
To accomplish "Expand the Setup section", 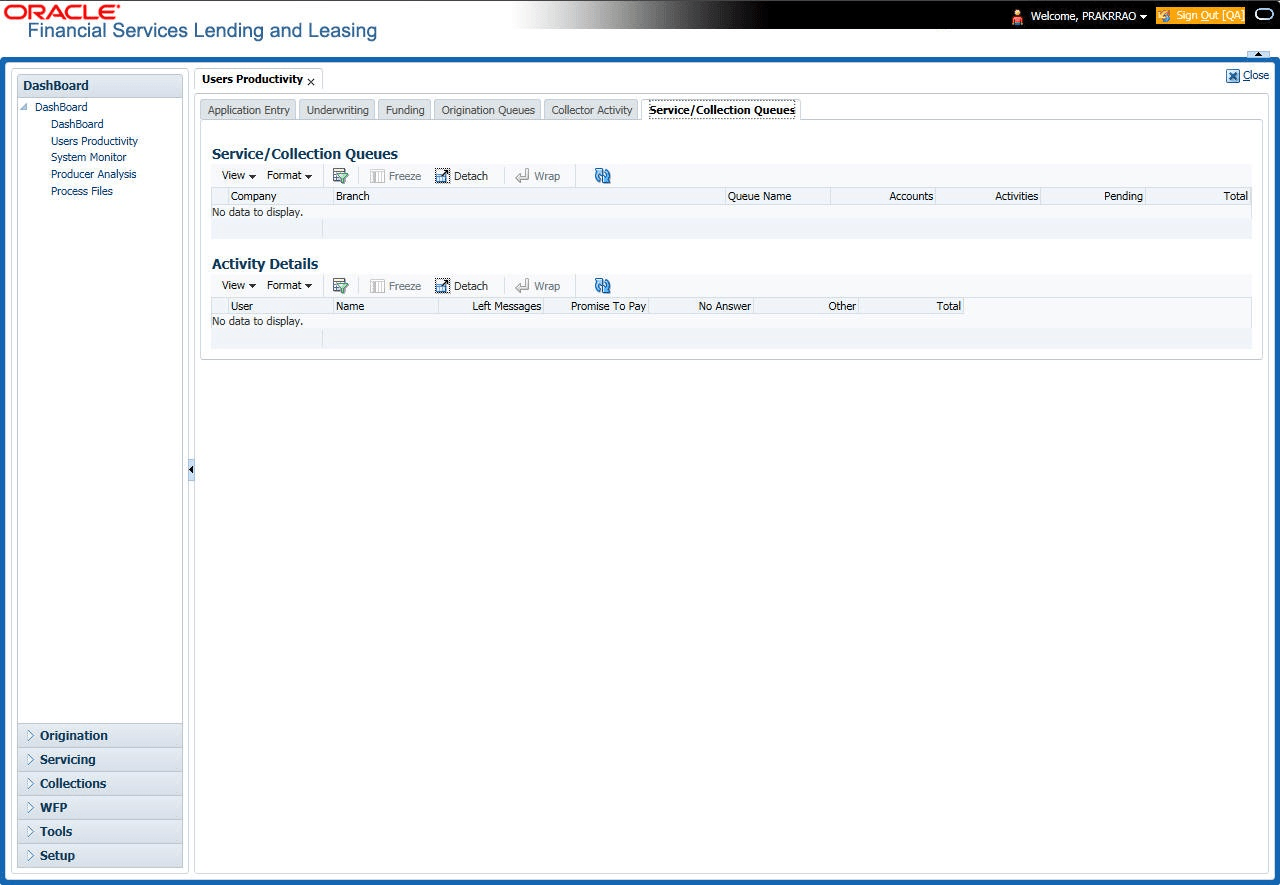I will tap(100, 856).
